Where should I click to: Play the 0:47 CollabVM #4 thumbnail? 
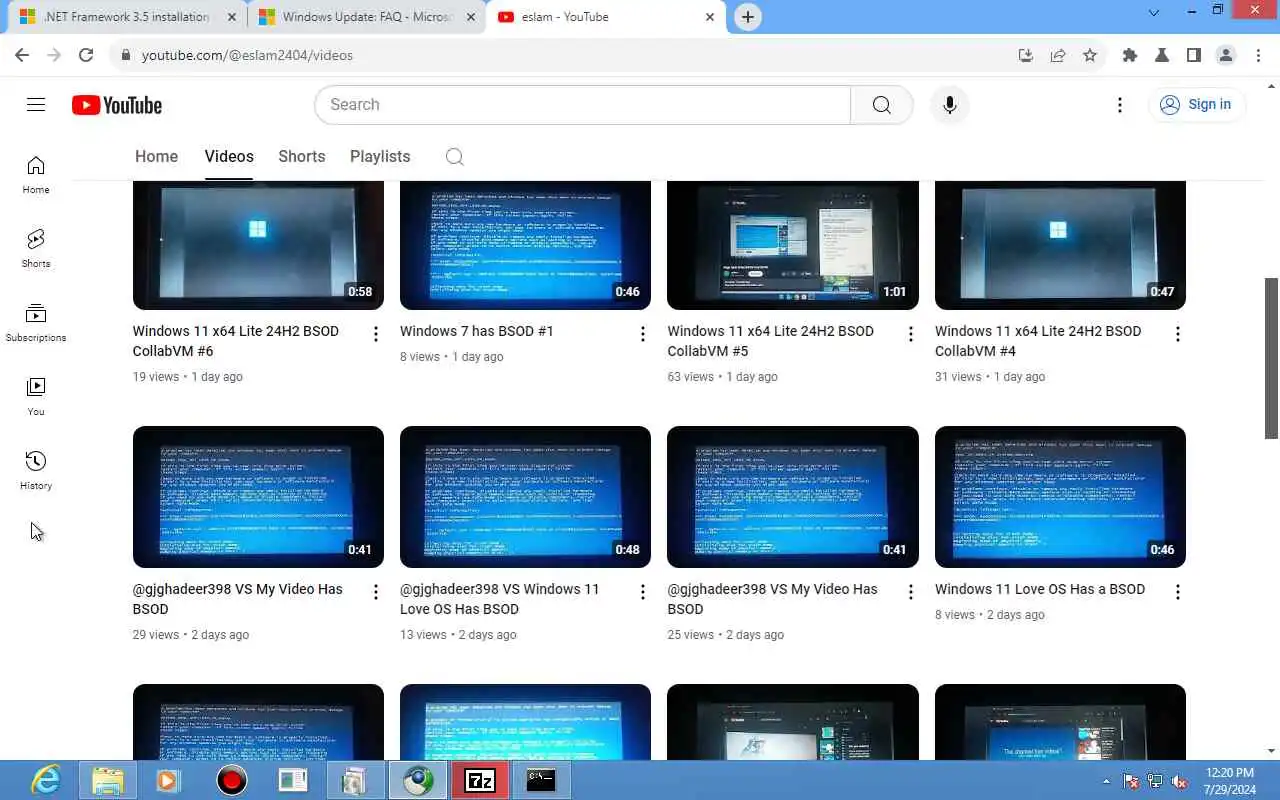[1060, 245]
